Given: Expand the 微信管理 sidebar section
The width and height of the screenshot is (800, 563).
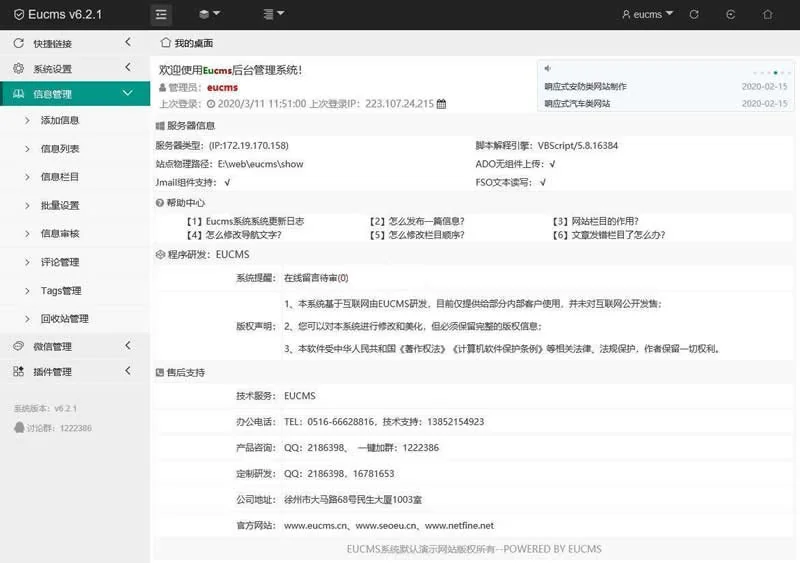Looking at the screenshot, I should coord(68,346).
